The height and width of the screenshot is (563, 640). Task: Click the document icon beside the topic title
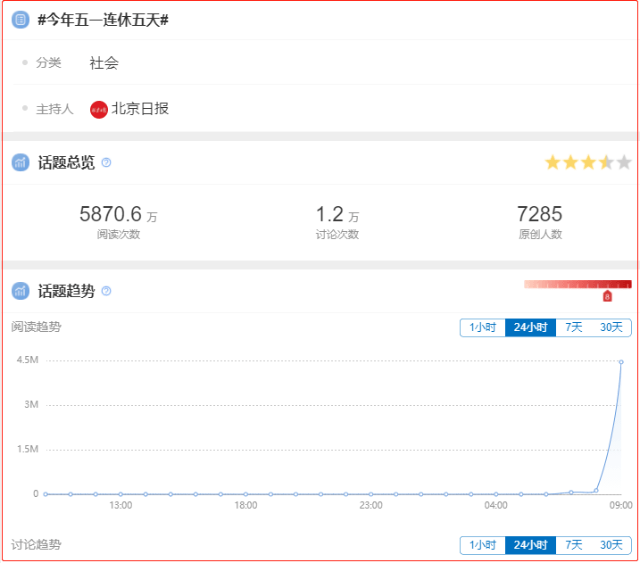point(20,20)
